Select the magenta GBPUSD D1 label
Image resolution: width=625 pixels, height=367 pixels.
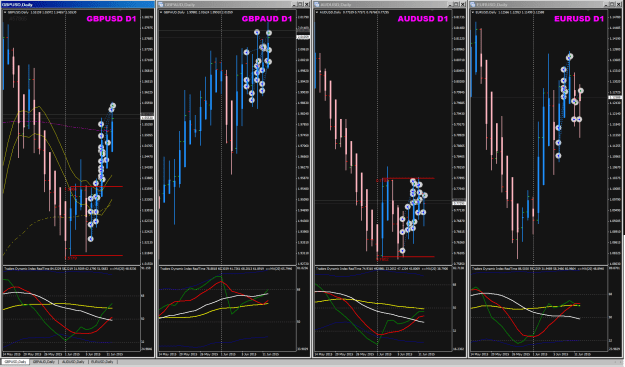pyautogui.click(x=111, y=19)
